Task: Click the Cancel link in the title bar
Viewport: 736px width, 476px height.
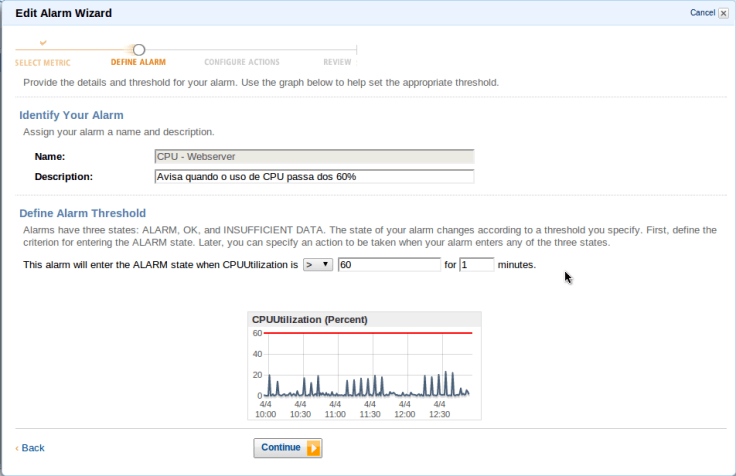Action: [702, 13]
